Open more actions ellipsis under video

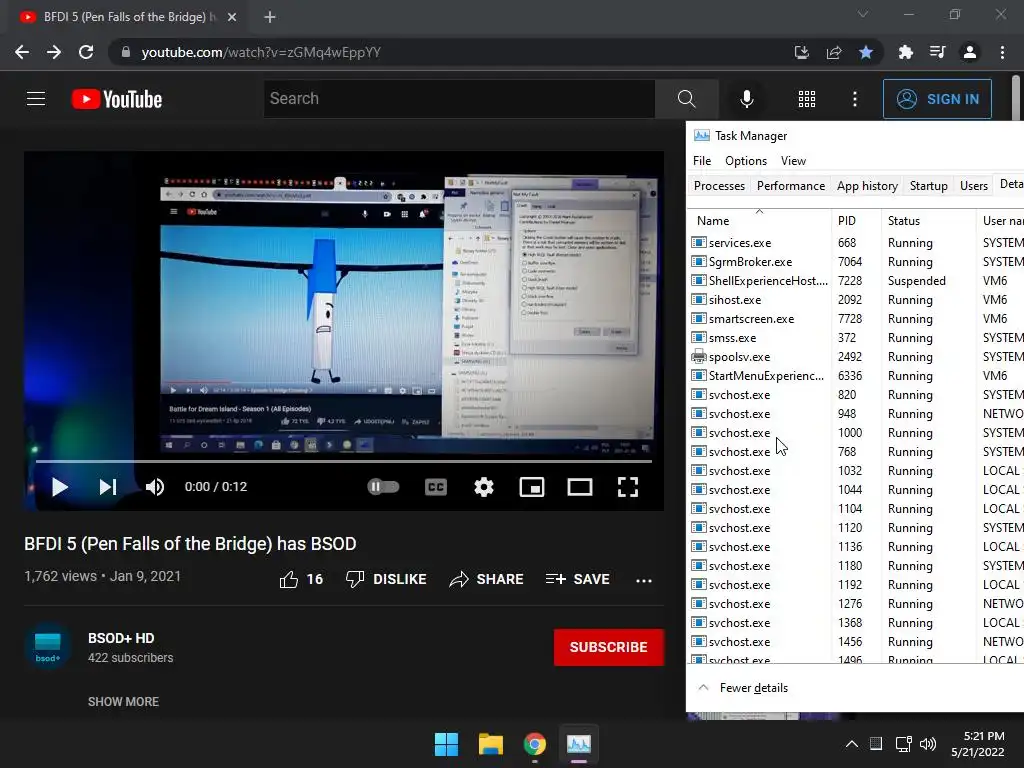pyautogui.click(x=644, y=581)
